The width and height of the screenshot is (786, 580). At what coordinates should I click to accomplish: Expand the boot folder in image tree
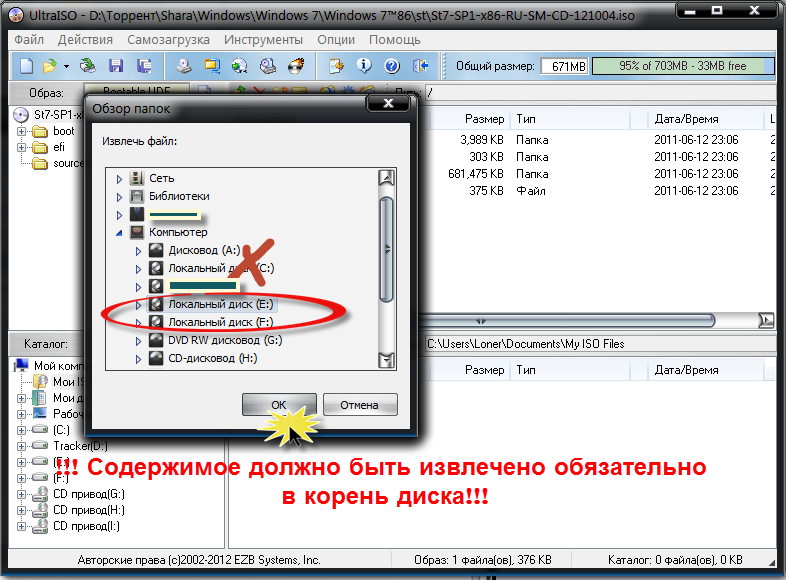click(21, 131)
